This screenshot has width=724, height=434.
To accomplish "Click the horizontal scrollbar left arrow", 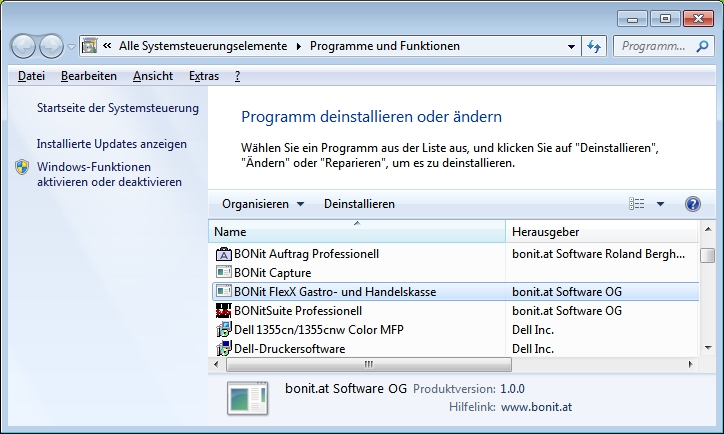I will (x=216, y=364).
